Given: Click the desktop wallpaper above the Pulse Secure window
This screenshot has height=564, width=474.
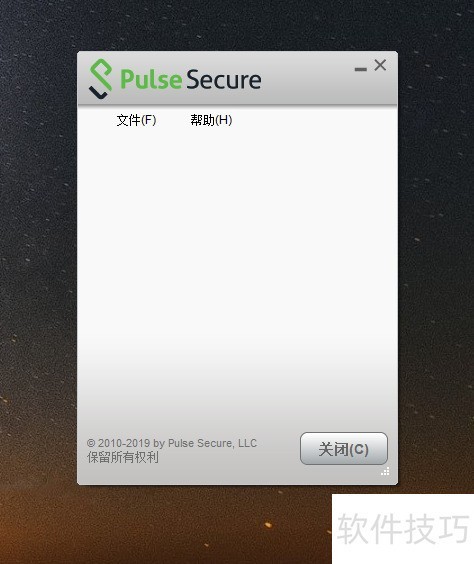Looking at the screenshot, I should [237, 25].
